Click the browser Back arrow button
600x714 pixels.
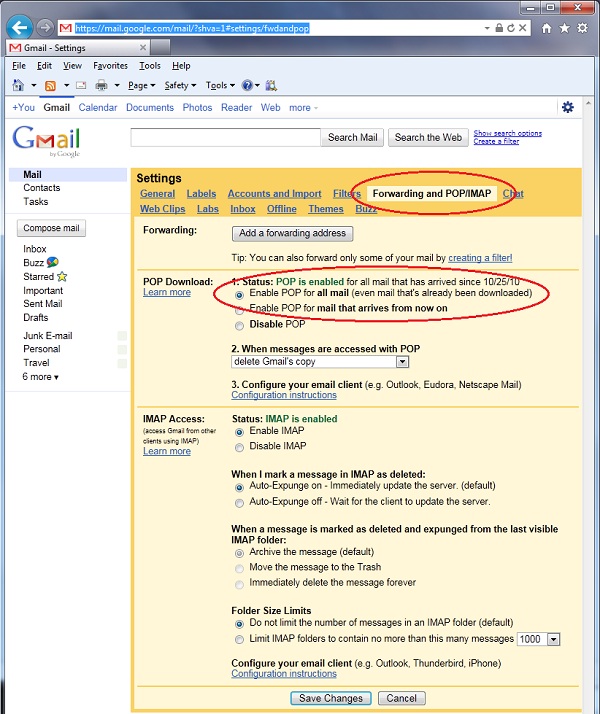(x=20, y=28)
